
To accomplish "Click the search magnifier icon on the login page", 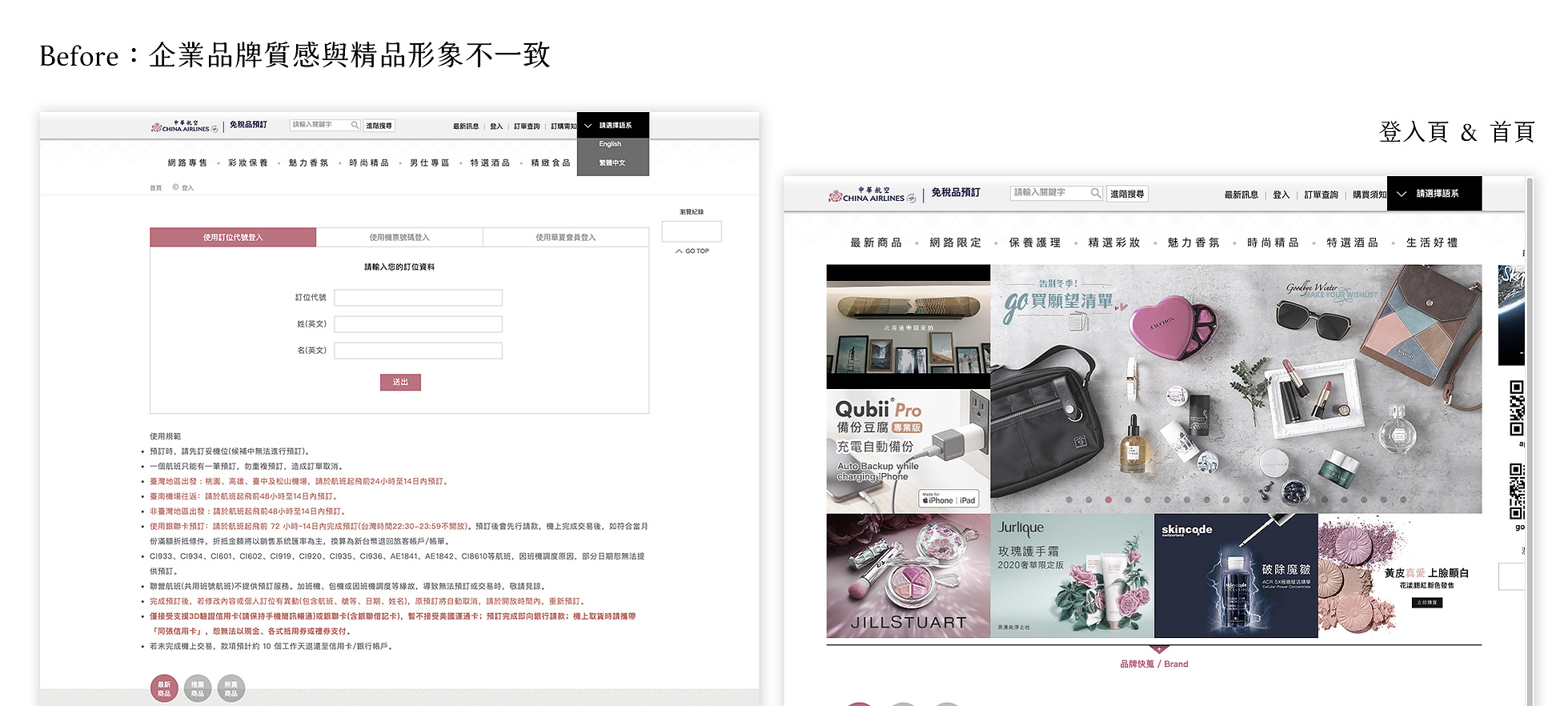I will click(355, 125).
